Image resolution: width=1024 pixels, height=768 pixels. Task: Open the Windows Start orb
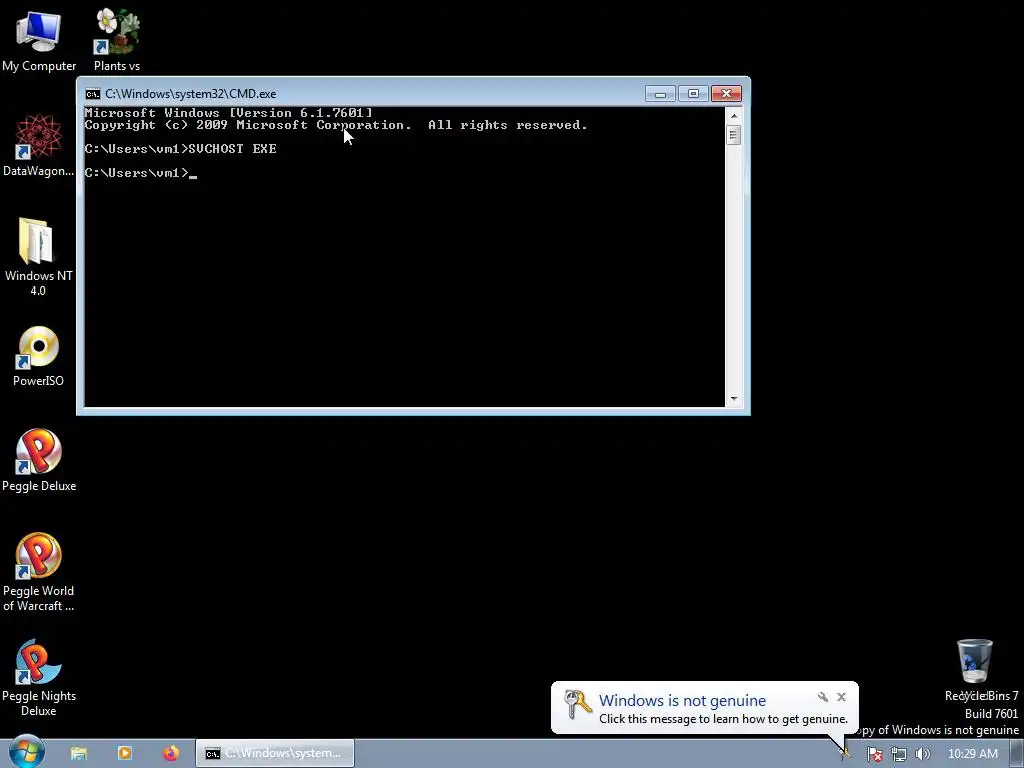pyautogui.click(x=27, y=752)
